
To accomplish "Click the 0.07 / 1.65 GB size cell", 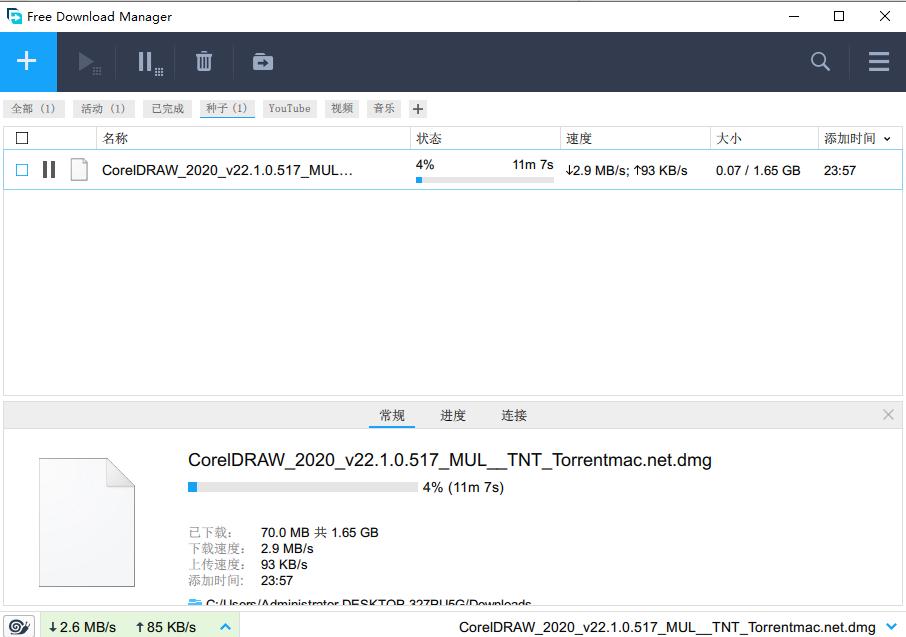I will click(x=758, y=171).
